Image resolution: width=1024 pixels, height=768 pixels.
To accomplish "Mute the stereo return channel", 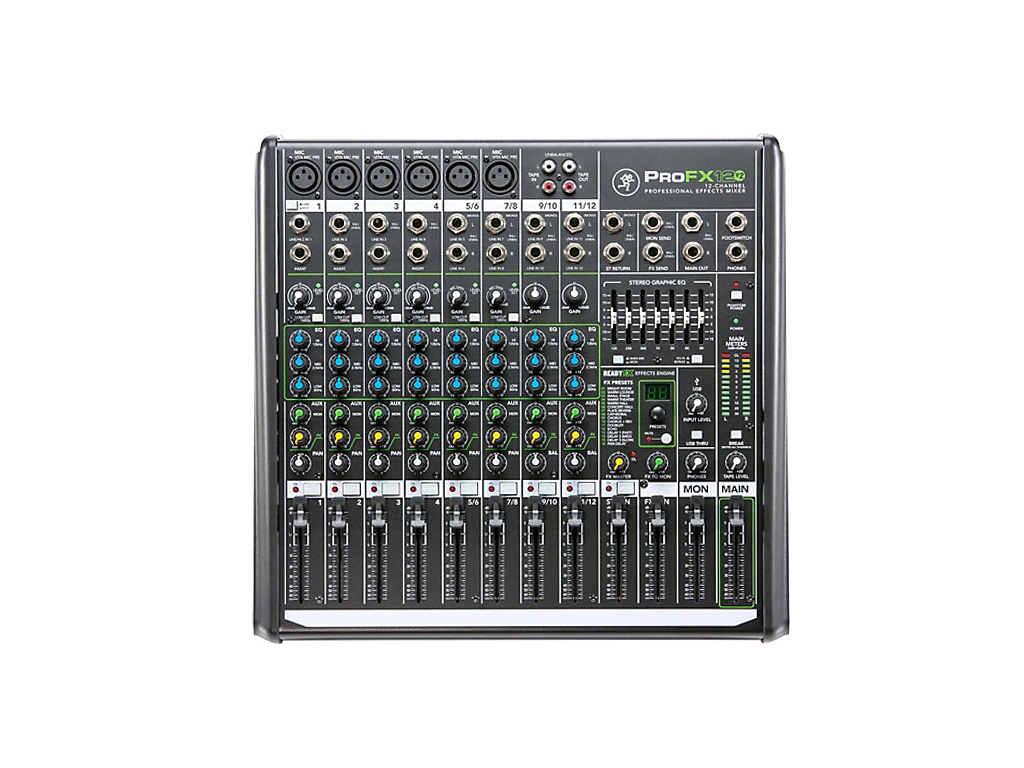I will [625, 488].
